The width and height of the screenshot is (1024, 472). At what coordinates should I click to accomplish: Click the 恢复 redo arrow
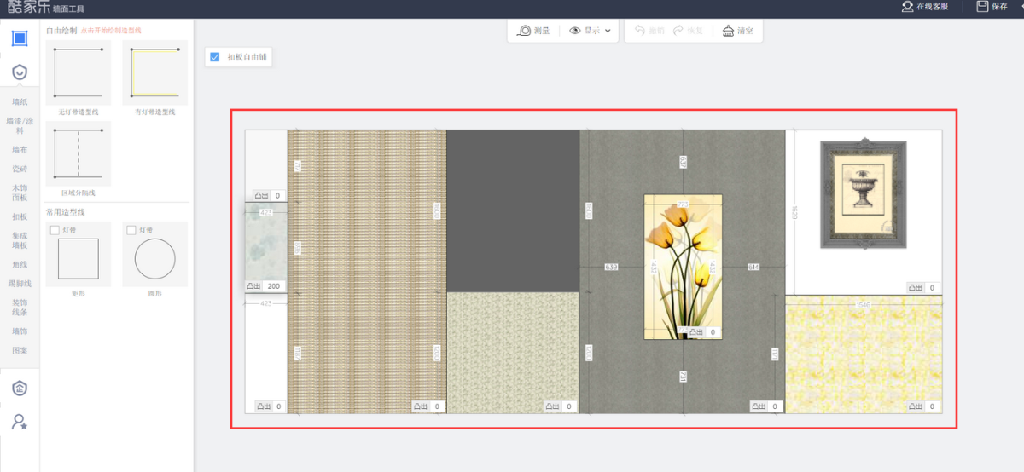click(x=678, y=31)
